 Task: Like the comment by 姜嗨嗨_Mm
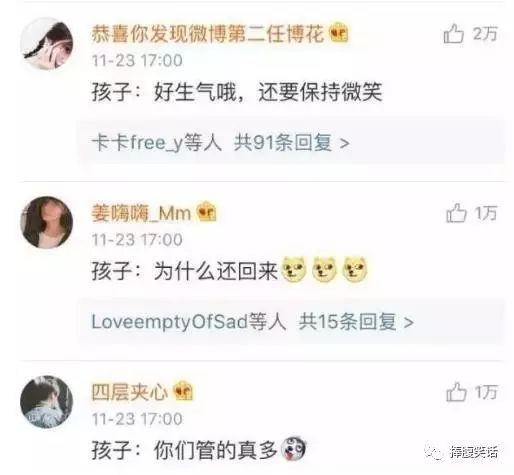click(456, 213)
